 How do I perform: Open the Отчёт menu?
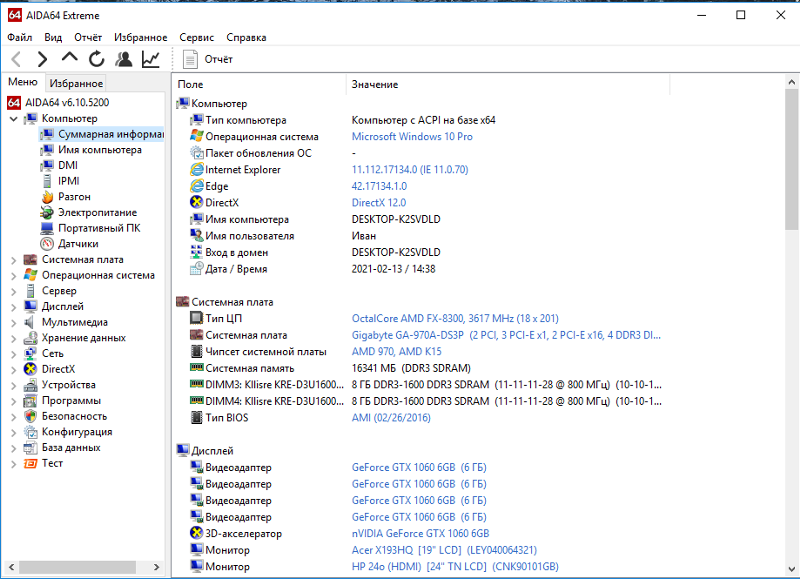(x=88, y=37)
